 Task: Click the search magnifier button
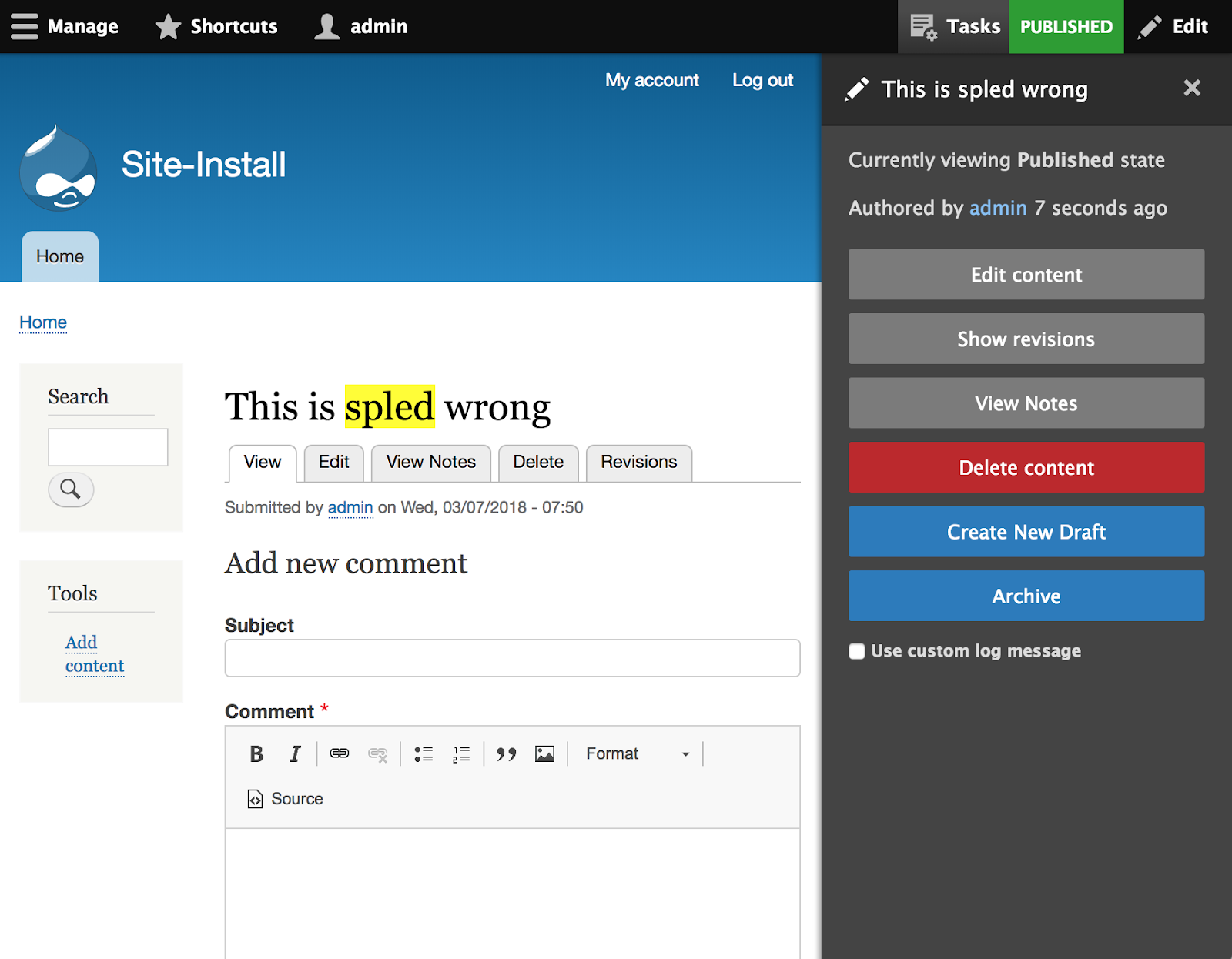(71, 490)
